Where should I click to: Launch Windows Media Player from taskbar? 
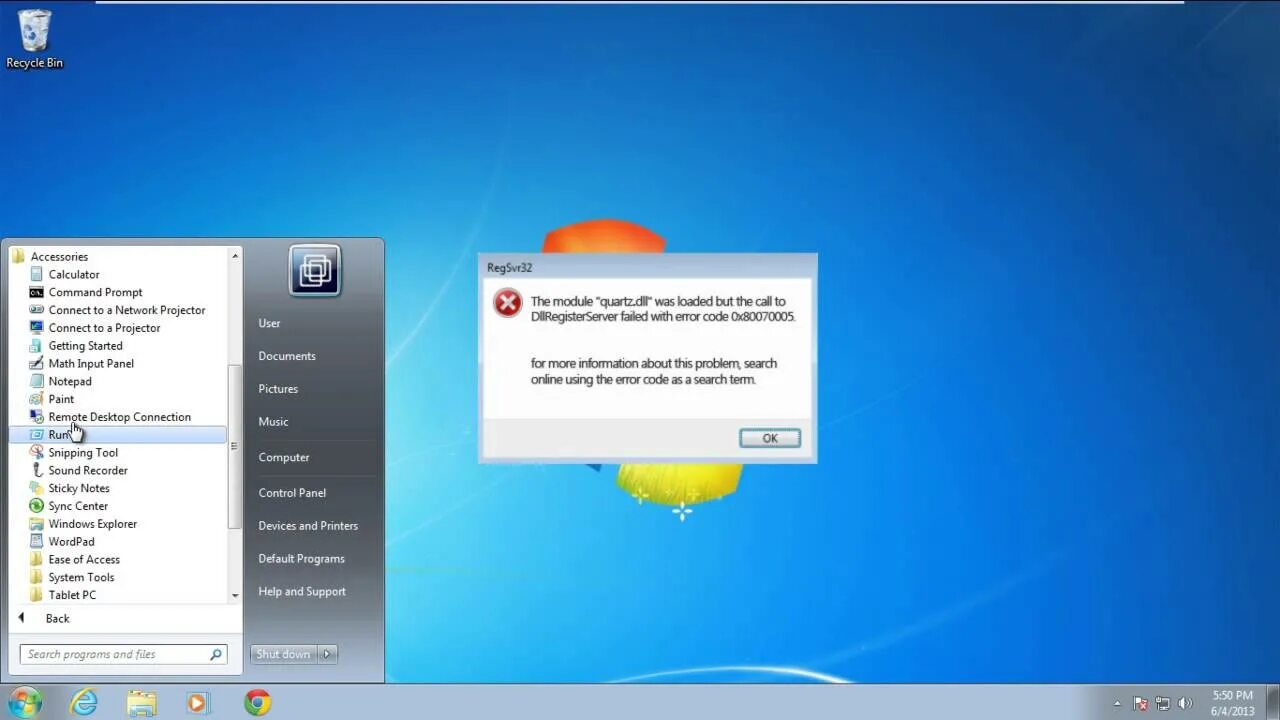198,703
